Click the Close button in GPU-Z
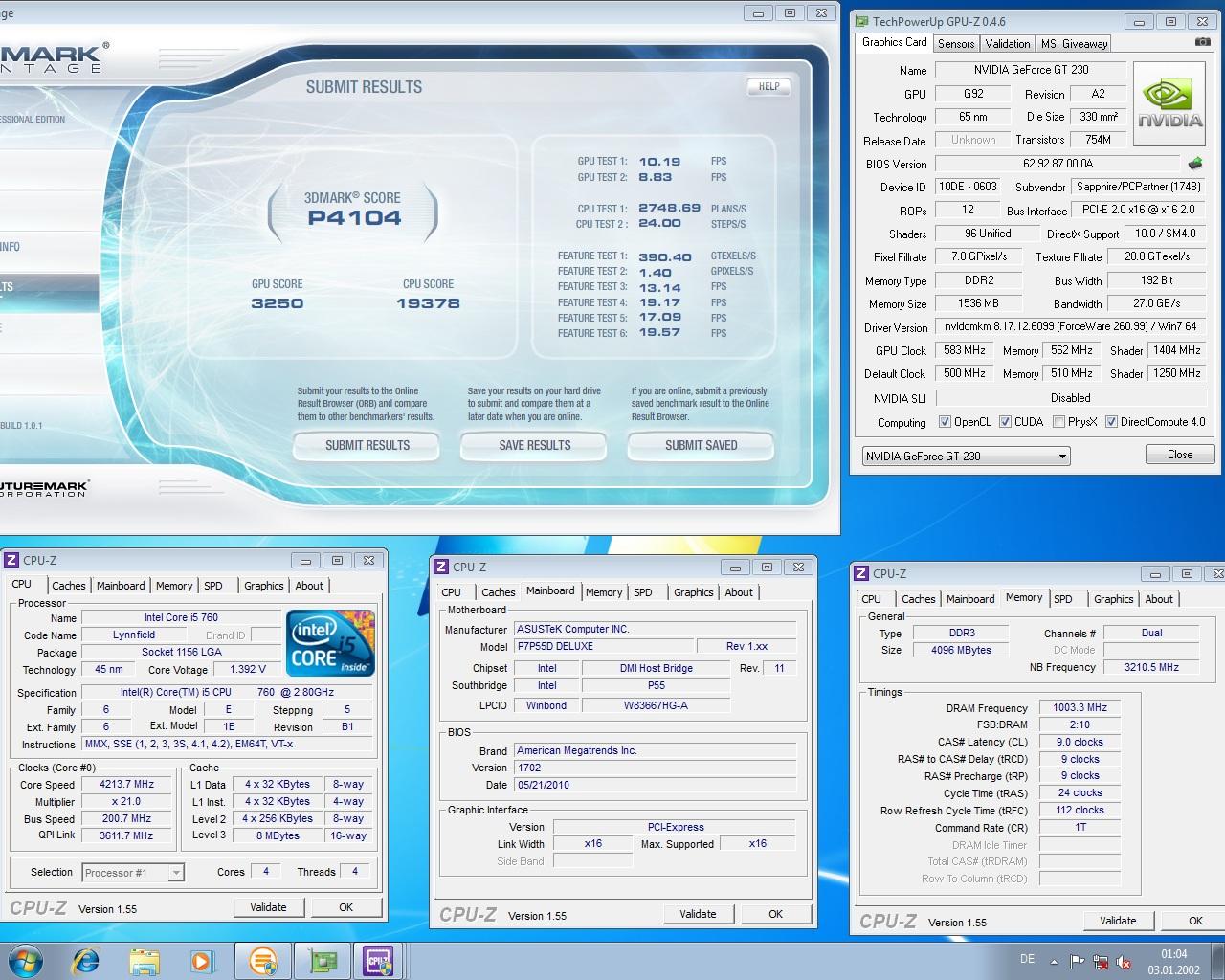Image resolution: width=1225 pixels, height=980 pixels. coord(1179,456)
